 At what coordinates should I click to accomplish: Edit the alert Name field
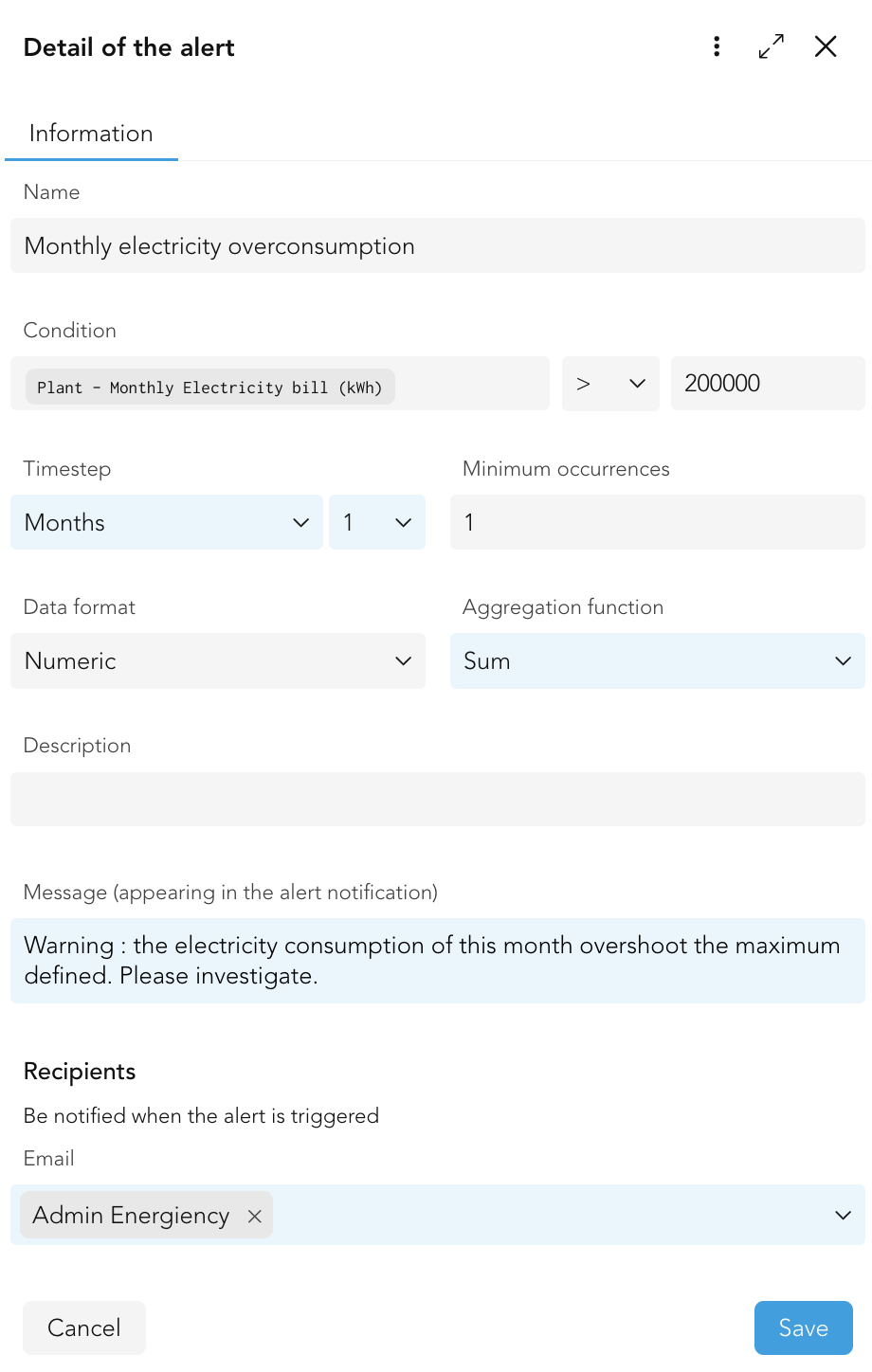(x=438, y=246)
